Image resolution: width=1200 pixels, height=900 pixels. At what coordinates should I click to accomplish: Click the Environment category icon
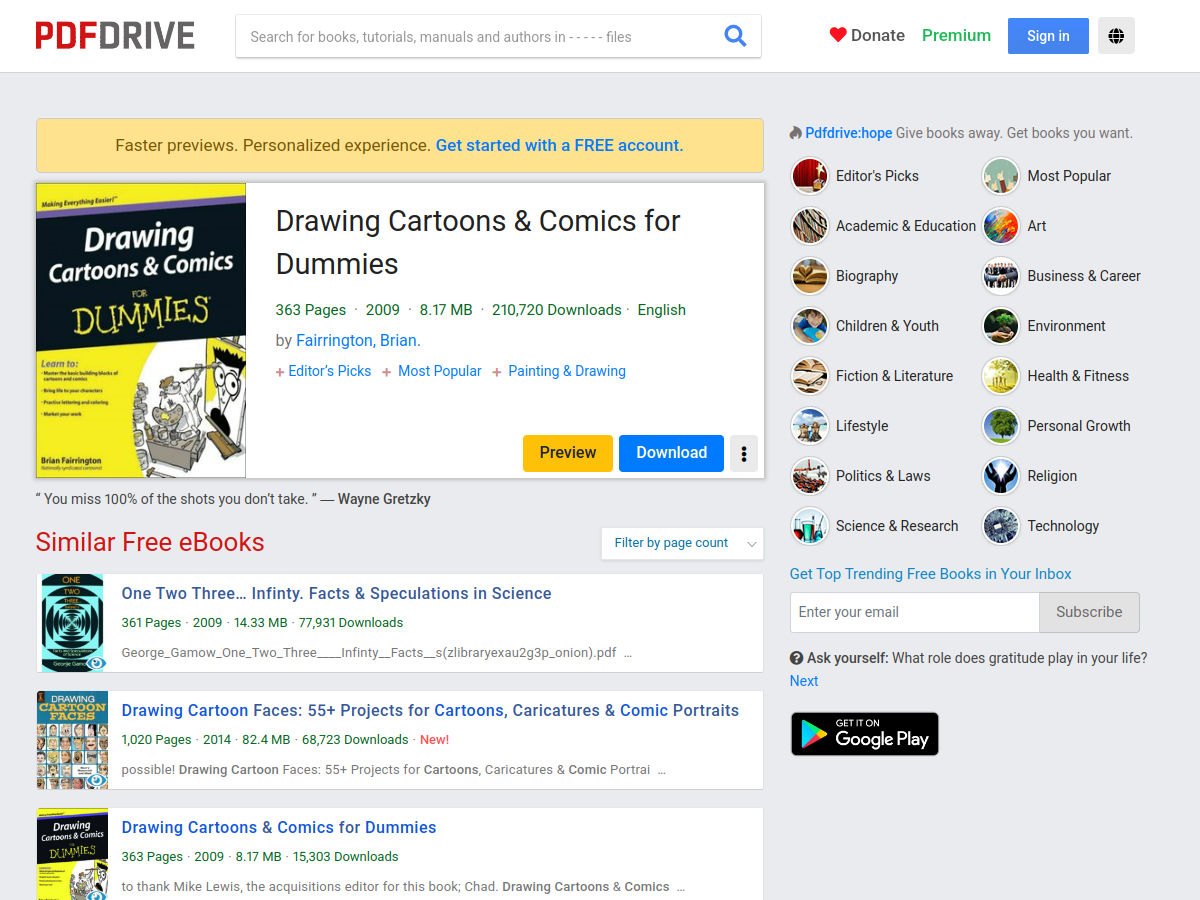click(x=1000, y=326)
